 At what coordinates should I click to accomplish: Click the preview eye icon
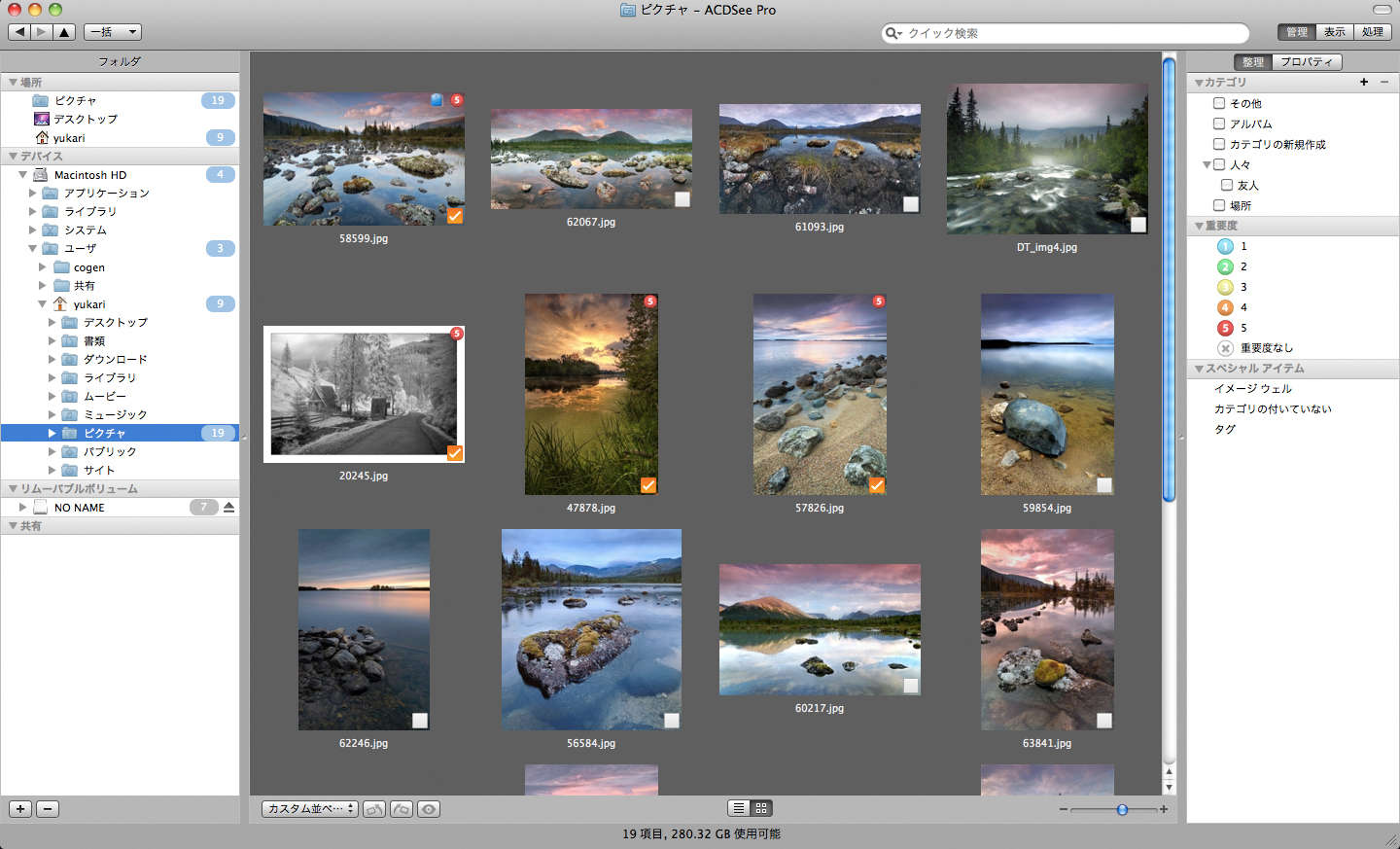pyautogui.click(x=428, y=808)
